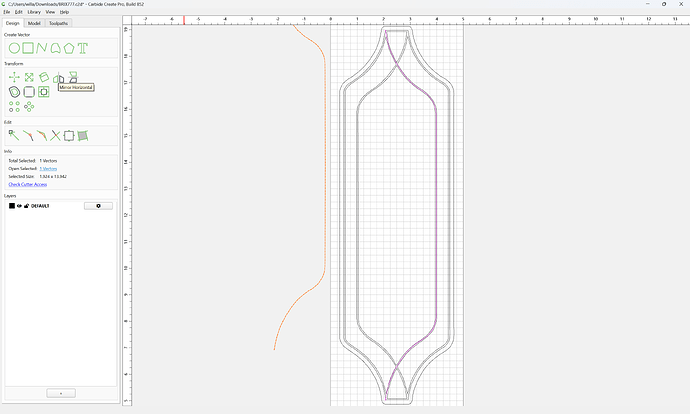The image size is (690, 414).
Task: Open the Align Vectors tool
Action: click(x=44, y=92)
